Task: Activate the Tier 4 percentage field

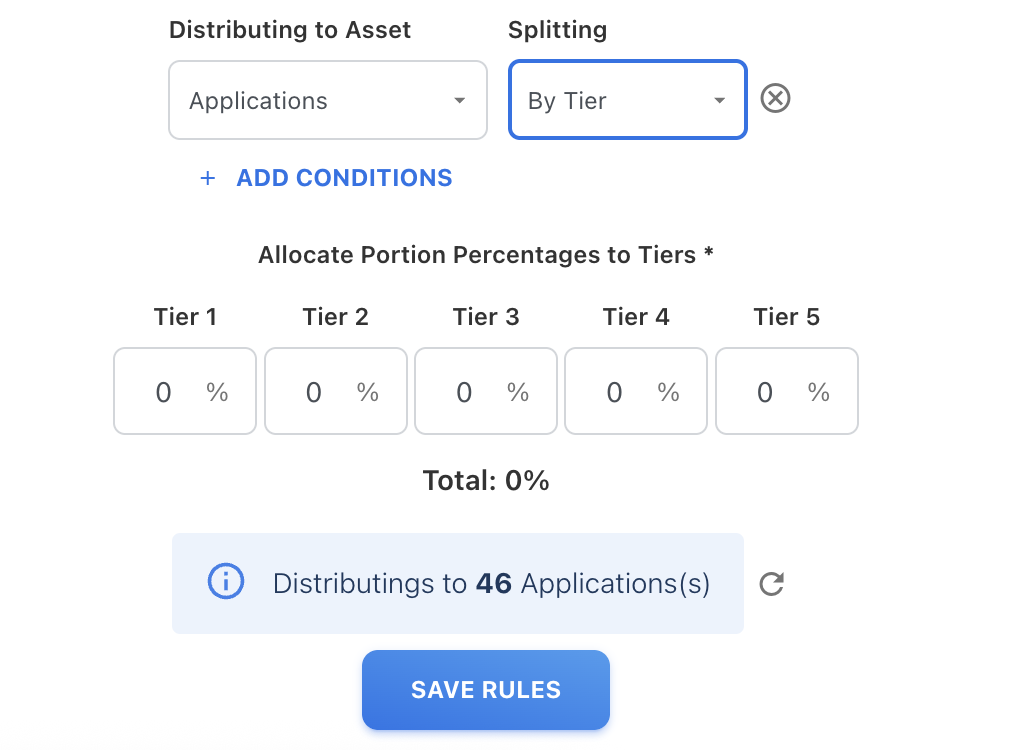Action: [x=621, y=392]
